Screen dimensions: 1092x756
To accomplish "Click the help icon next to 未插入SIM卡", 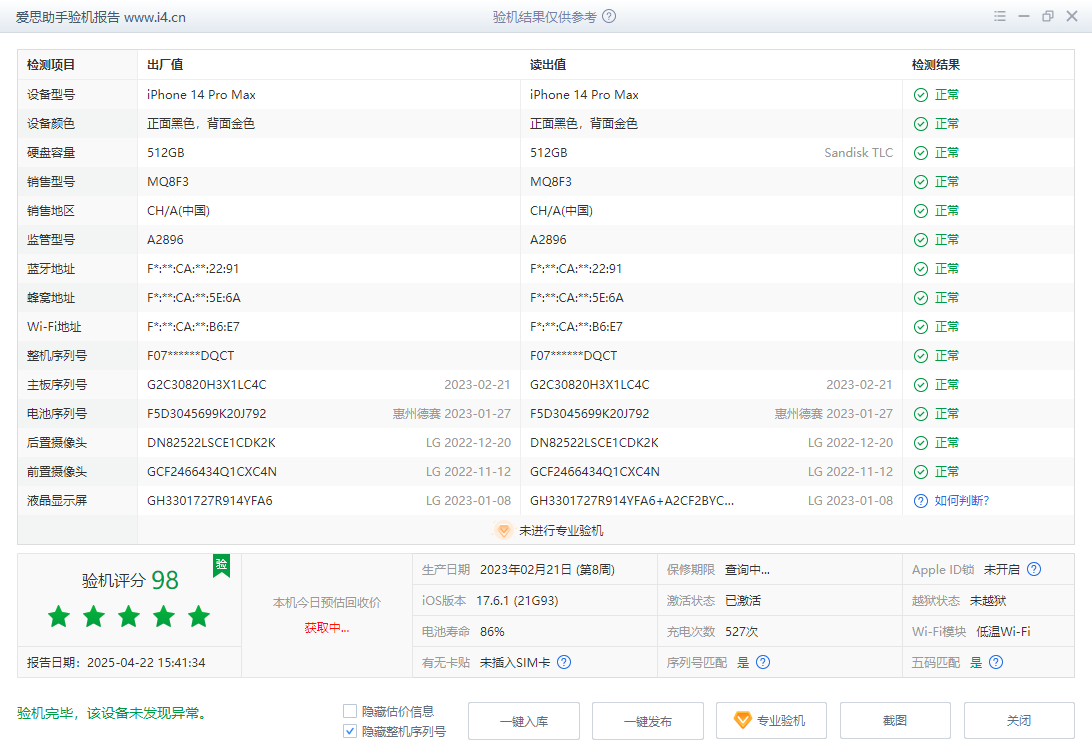I will [564, 662].
